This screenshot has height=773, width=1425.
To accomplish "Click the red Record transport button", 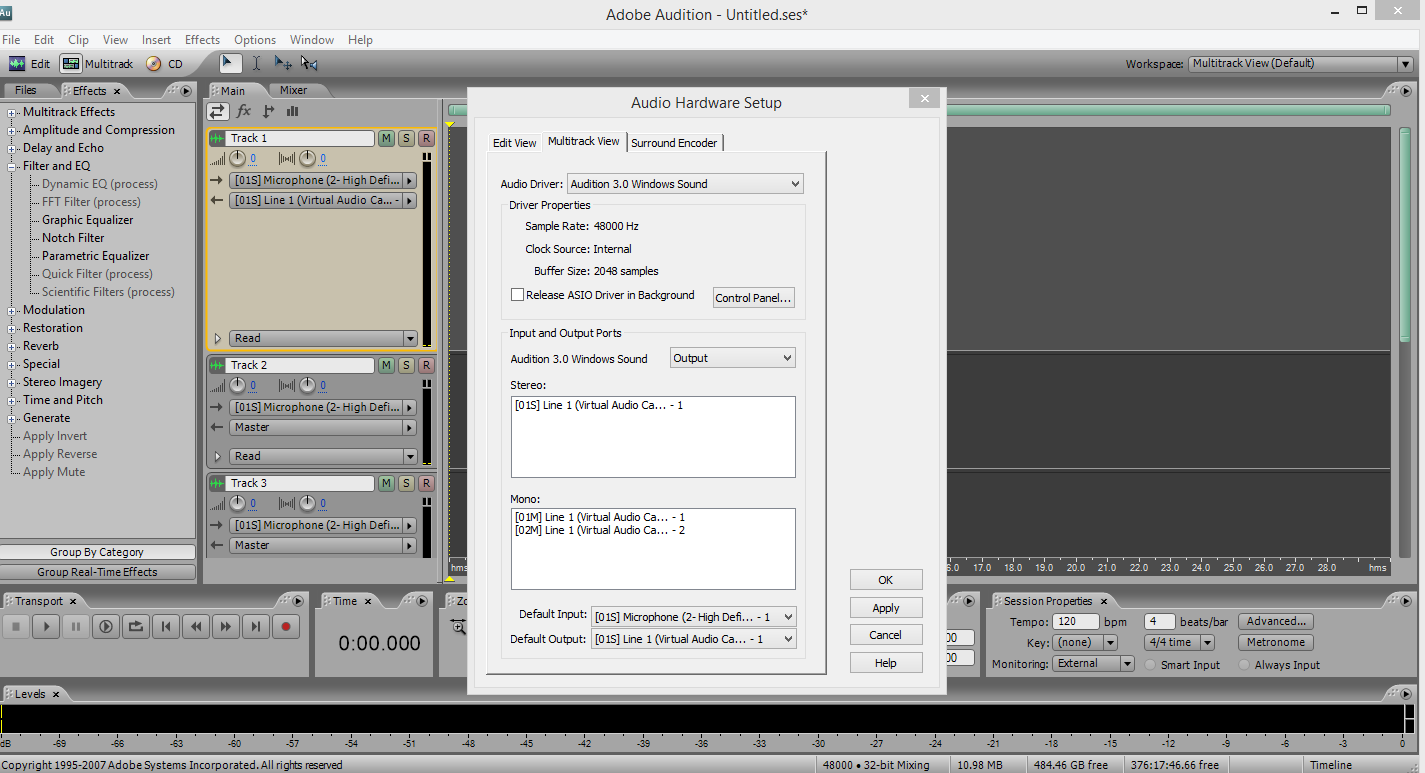I will [286, 626].
